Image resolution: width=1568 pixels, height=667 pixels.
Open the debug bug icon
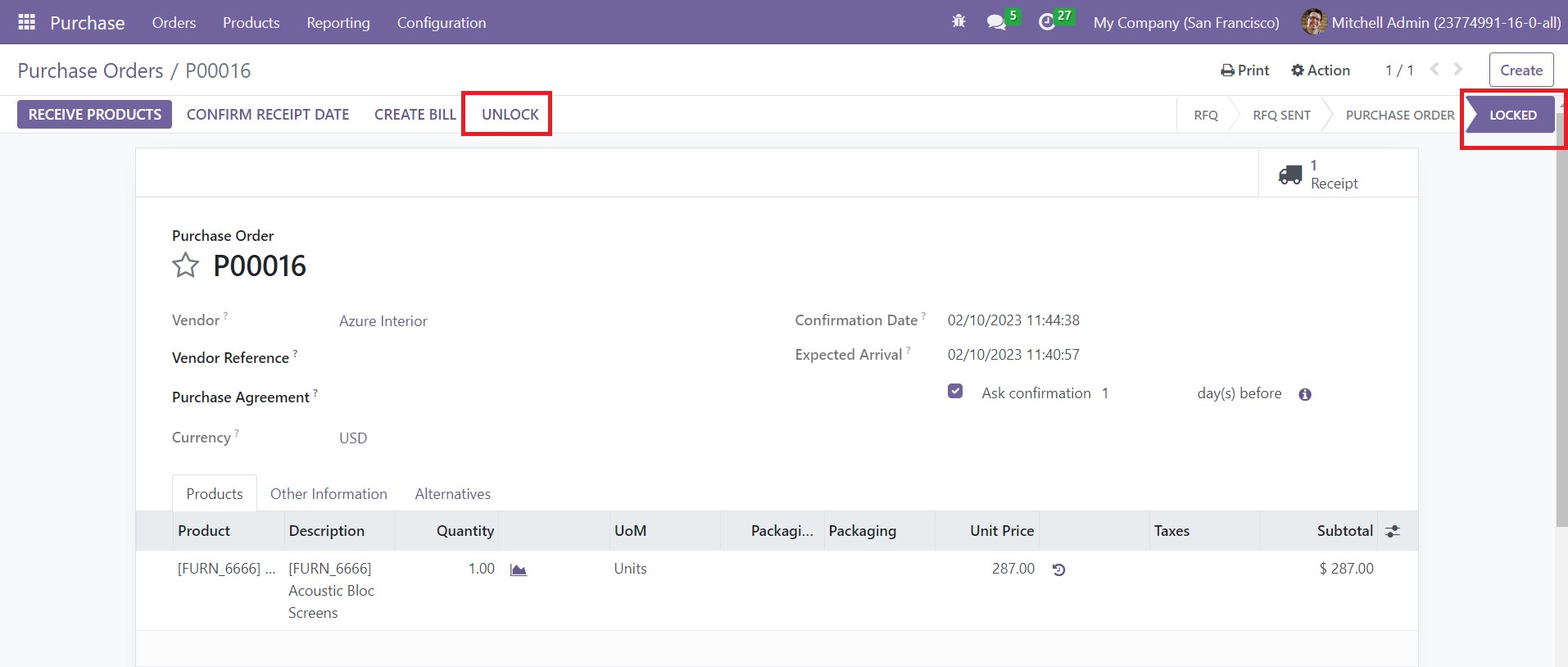(x=958, y=22)
